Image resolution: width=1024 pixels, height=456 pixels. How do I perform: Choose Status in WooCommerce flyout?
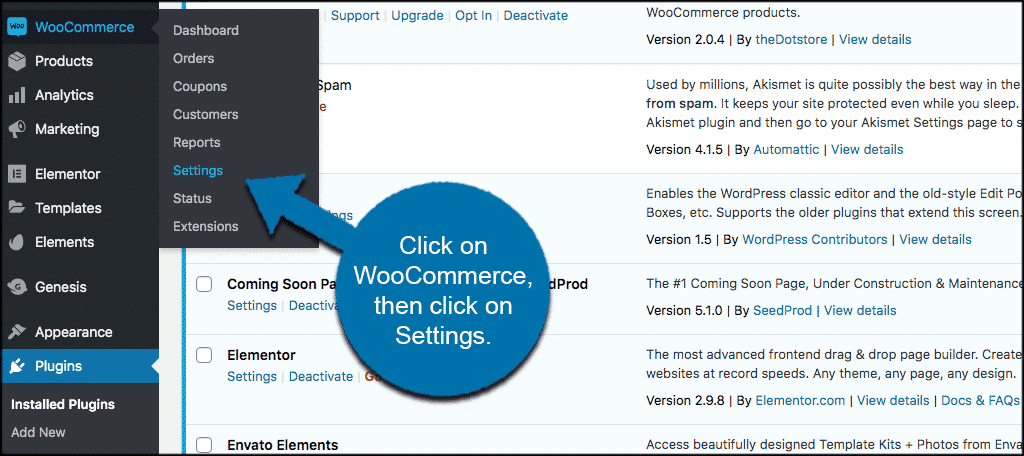coord(192,198)
